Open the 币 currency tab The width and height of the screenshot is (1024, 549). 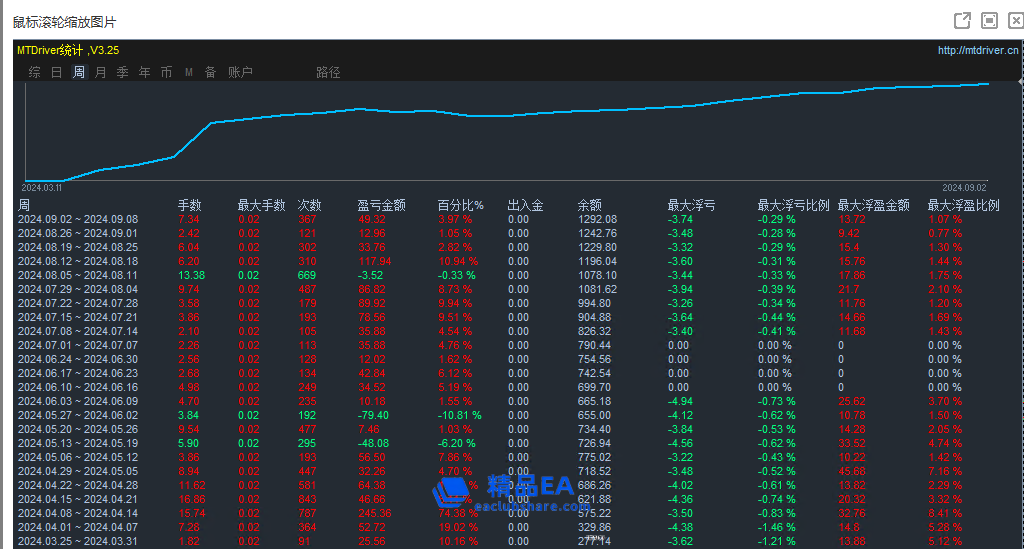pyautogui.click(x=166, y=72)
